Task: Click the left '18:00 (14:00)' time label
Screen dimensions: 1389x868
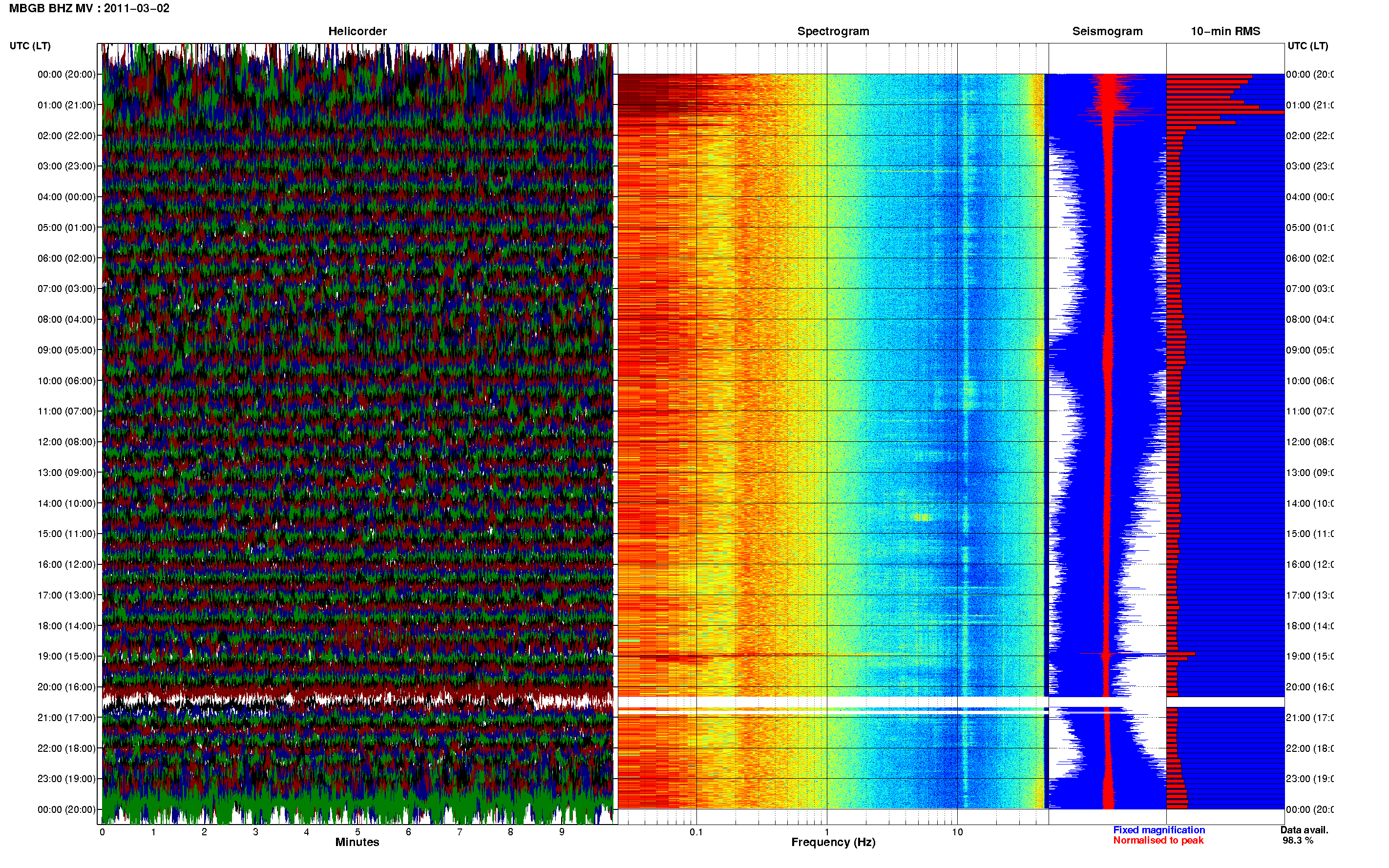Action: [x=66, y=626]
